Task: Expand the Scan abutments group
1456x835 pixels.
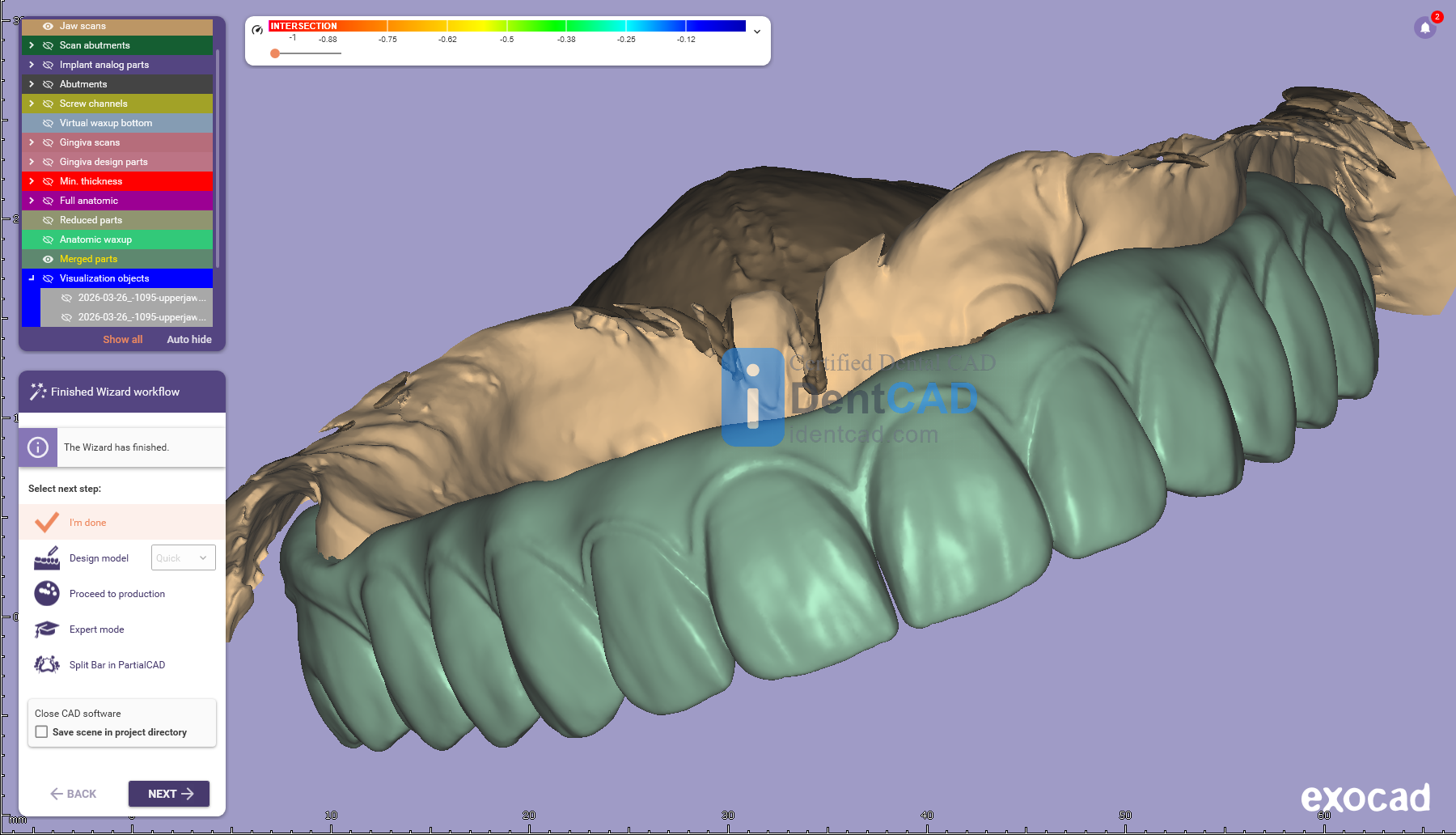Action: [x=32, y=45]
